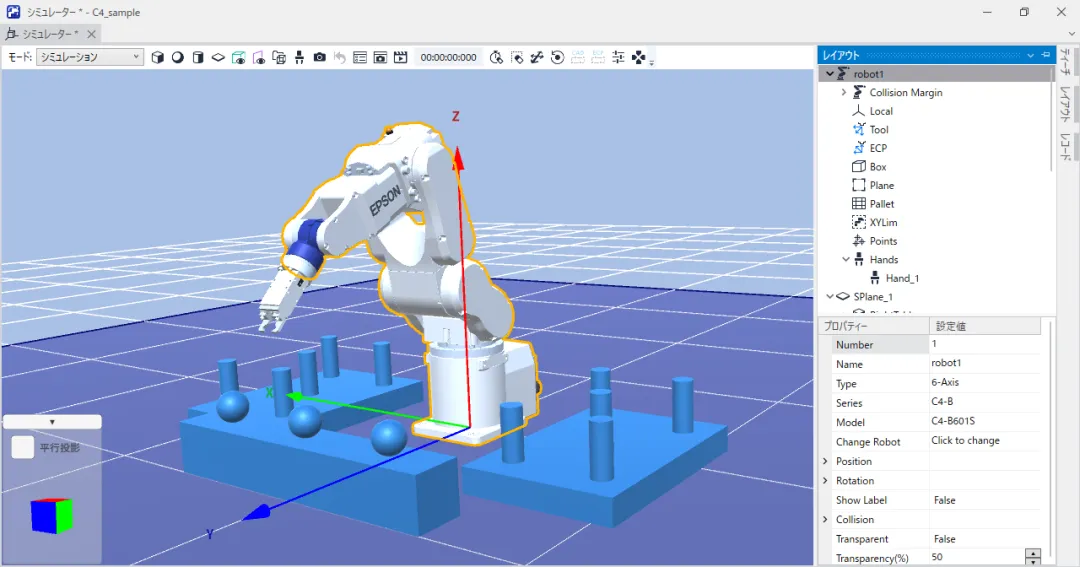The height and width of the screenshot is (567, 1080).
Task: Click the Transparent False value
Action: 943,539
